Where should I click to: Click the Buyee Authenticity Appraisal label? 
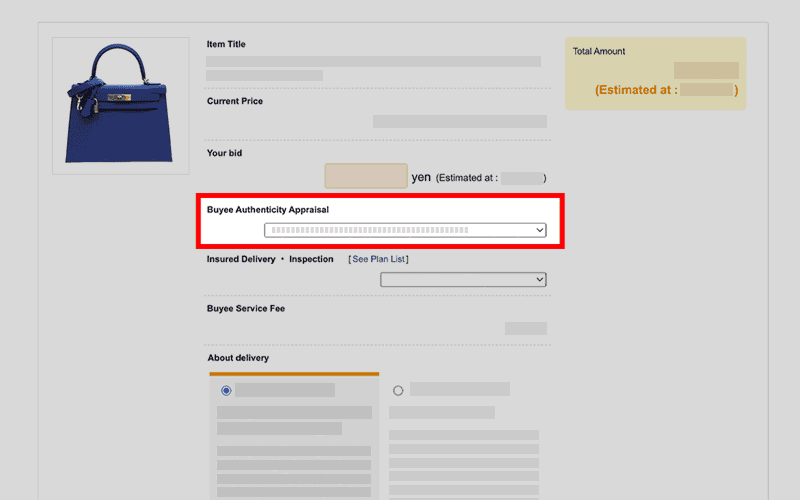pos(267,210)
